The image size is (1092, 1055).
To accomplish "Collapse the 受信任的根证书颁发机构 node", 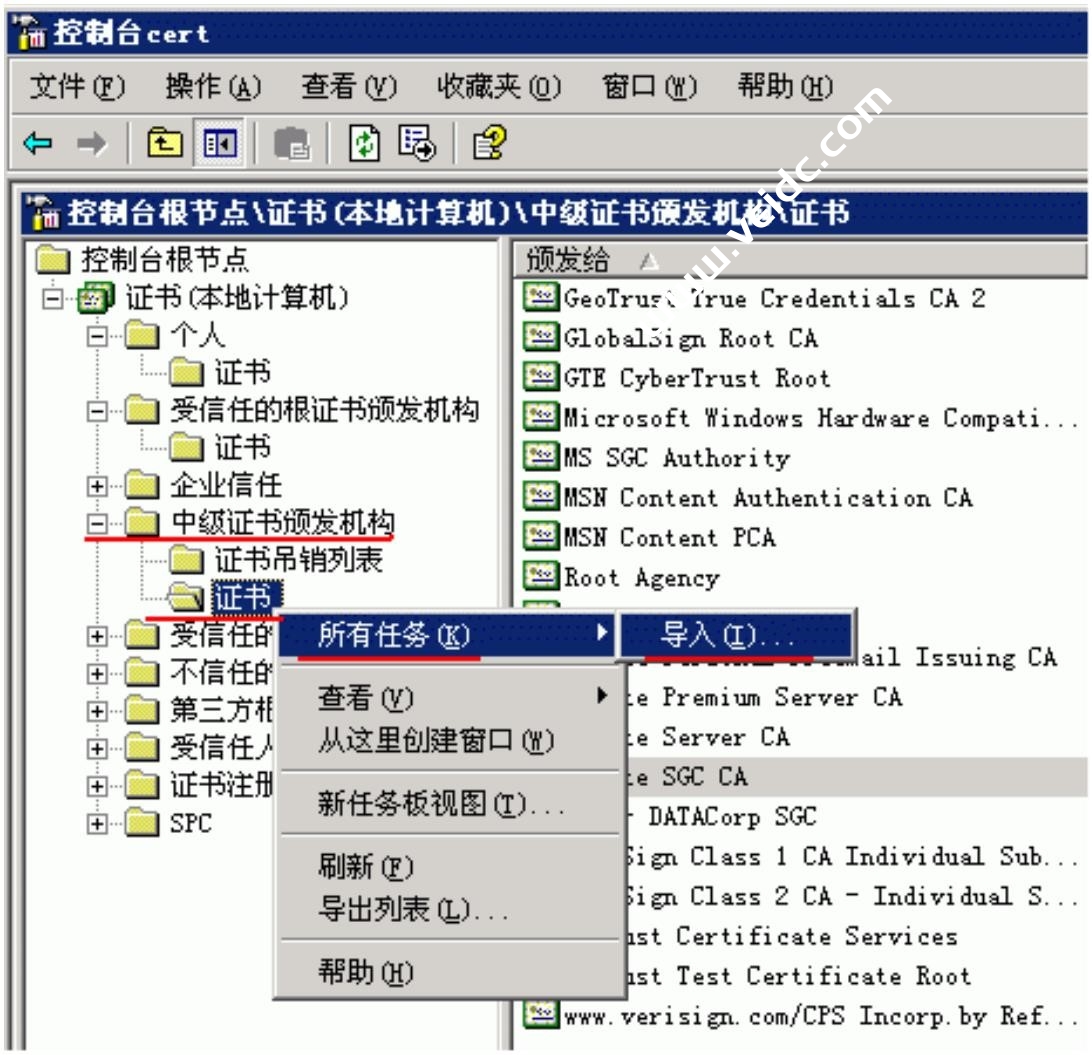I will [98, 412].
